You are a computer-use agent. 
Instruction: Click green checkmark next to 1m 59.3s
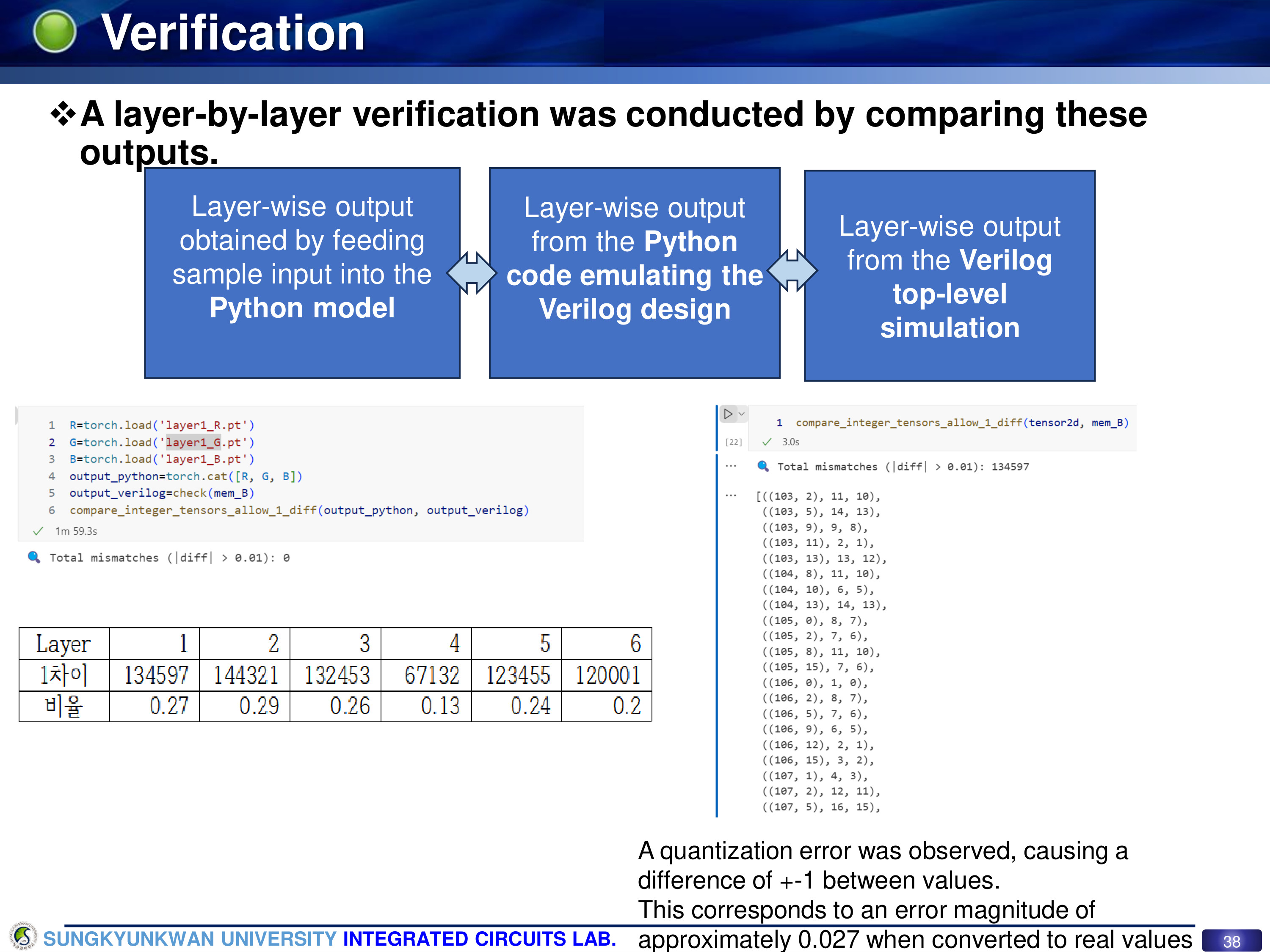(x=38, y=531)
